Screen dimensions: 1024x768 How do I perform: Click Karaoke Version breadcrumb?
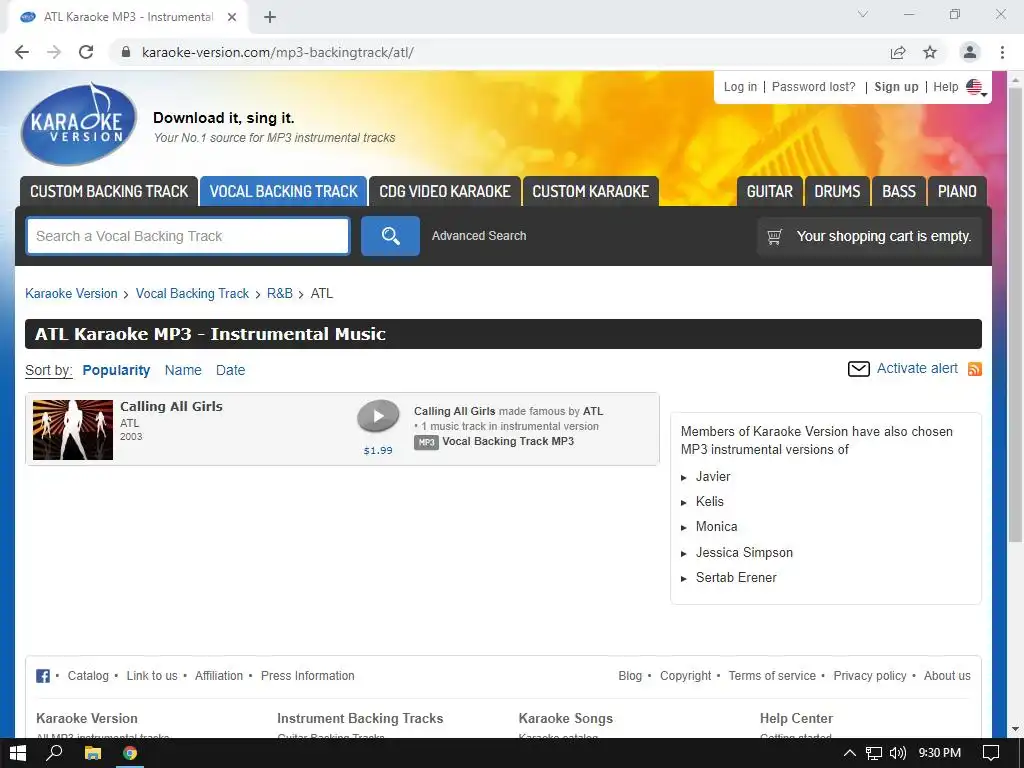[x=71, y=294]
